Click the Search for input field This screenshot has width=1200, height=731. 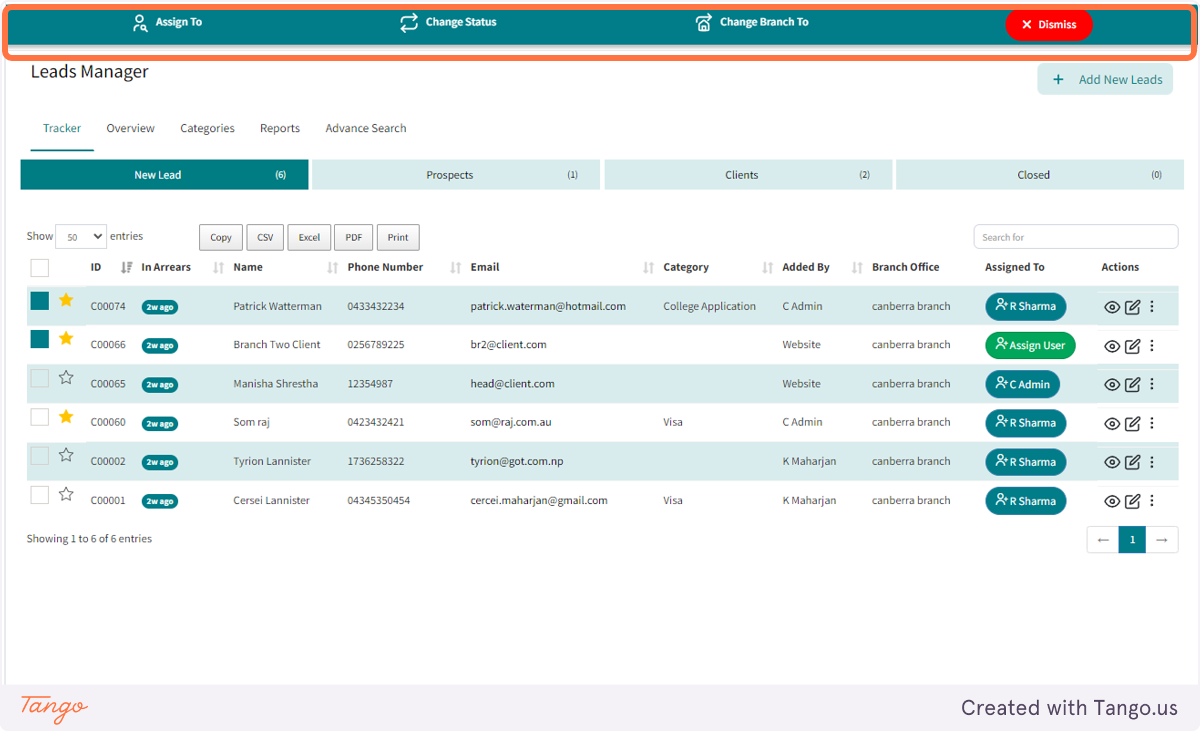tap(1076, 237)
